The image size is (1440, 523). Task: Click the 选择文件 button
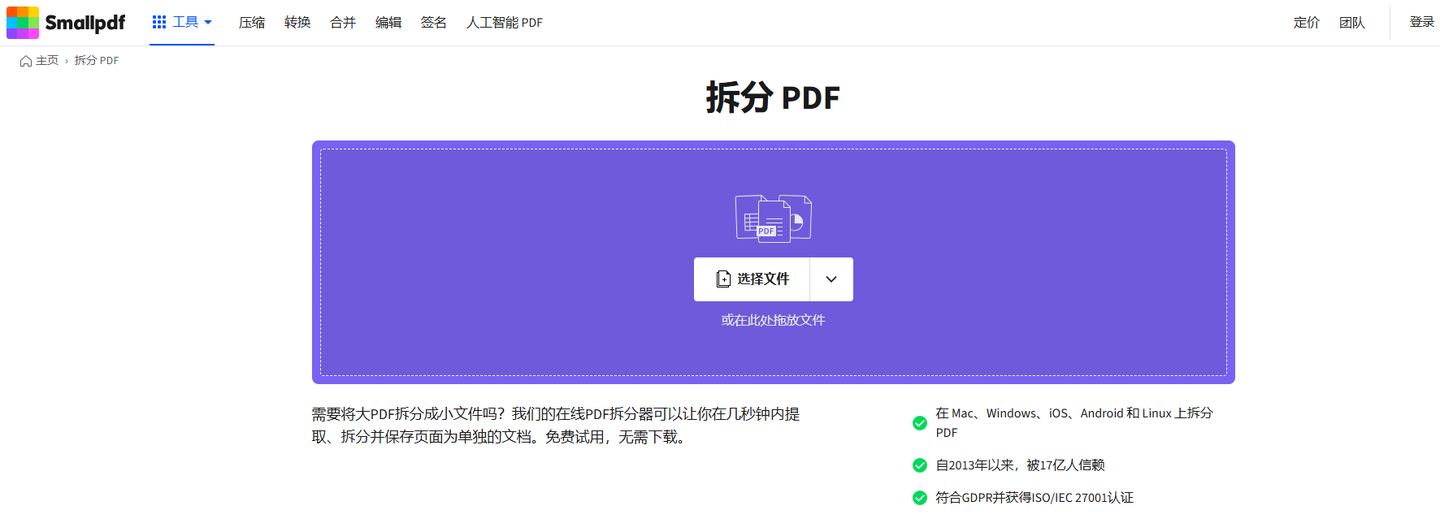pyautogui.click(x=752, y=279)
